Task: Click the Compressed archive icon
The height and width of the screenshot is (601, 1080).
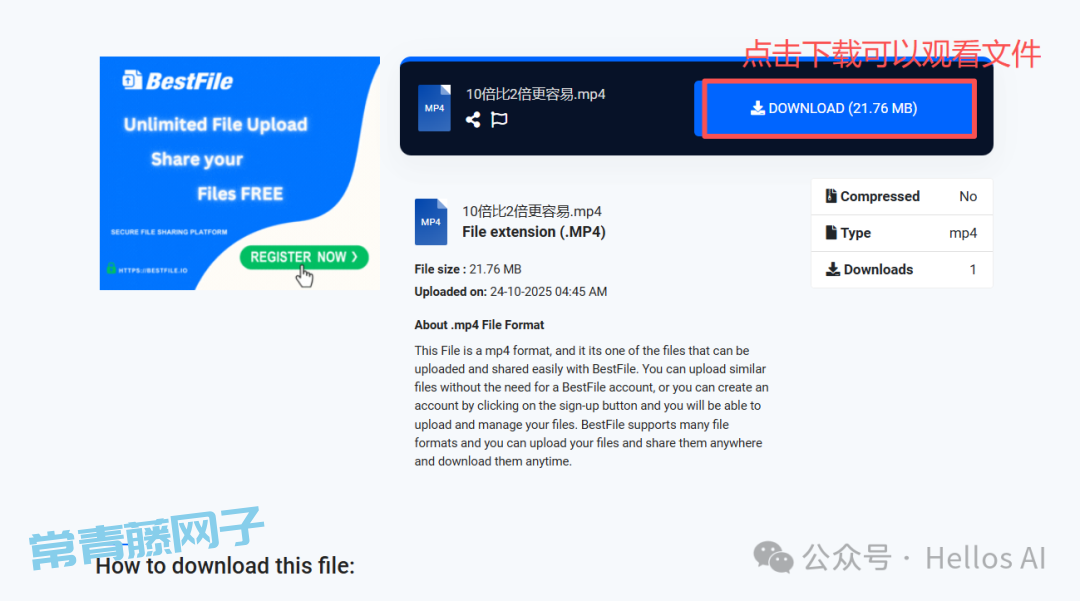Action: [831, 196]
